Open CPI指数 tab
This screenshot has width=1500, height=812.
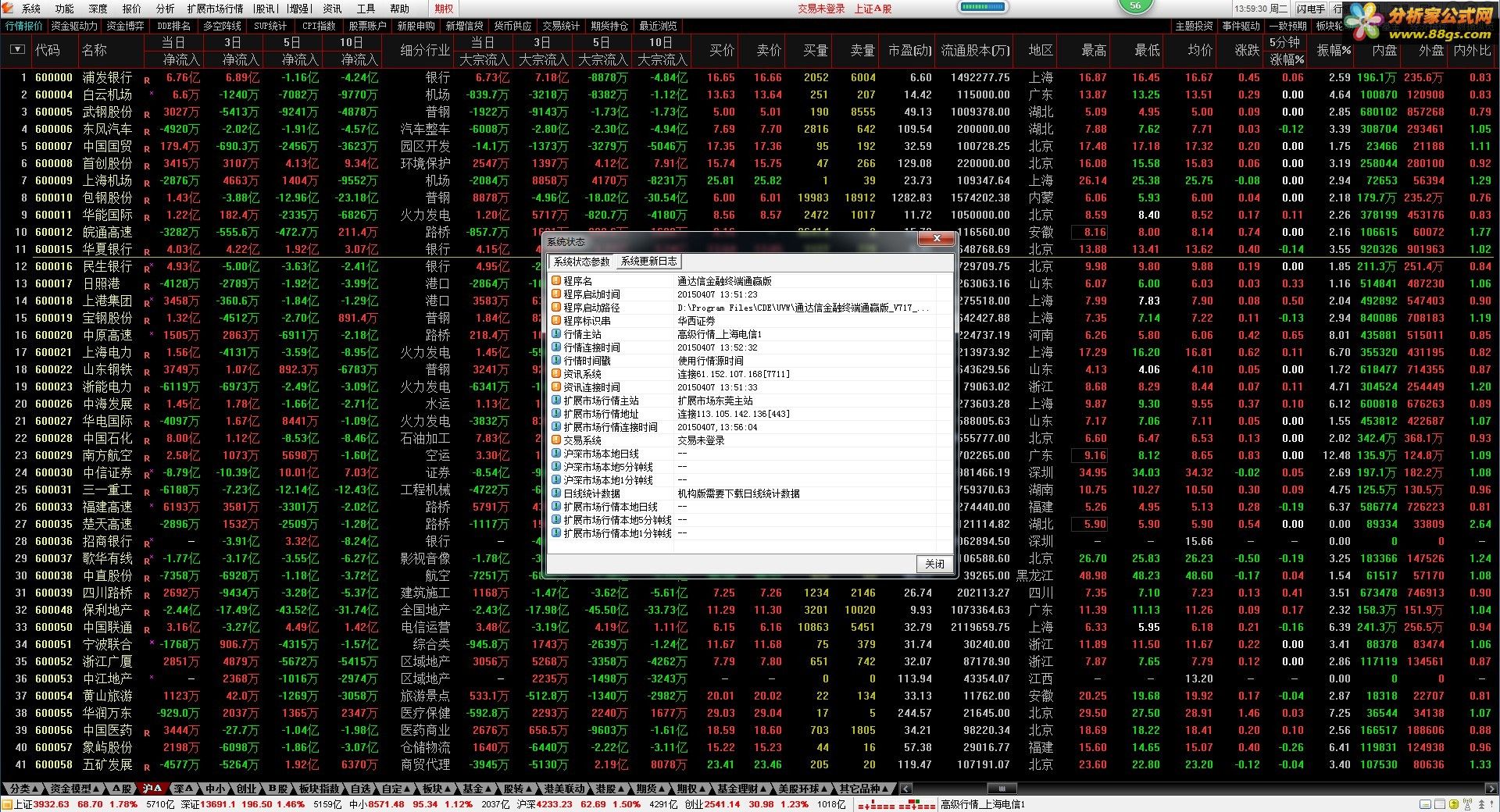(x=319, y=26)
